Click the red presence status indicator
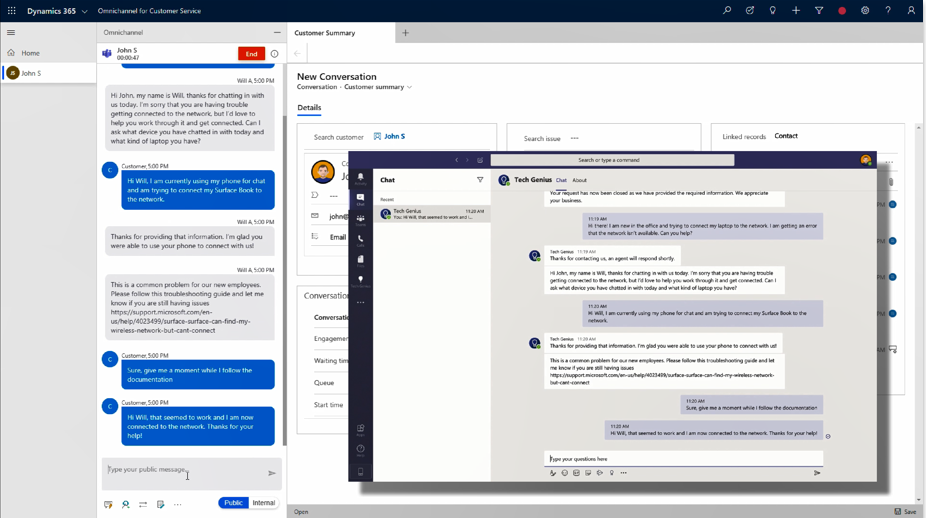This screenshot has height=518, width=926. coord(842,11)
